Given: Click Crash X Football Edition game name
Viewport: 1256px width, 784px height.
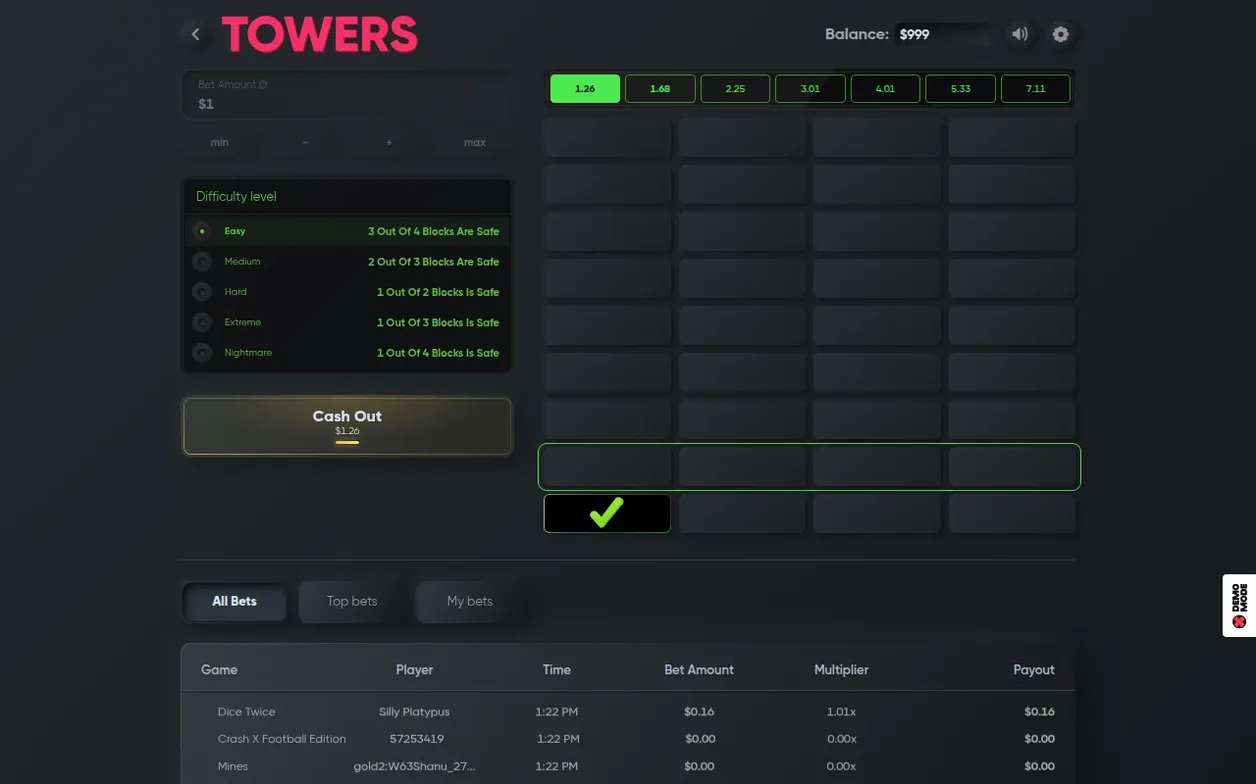Looking at the screenshot, I should click(x=282, y=739).
